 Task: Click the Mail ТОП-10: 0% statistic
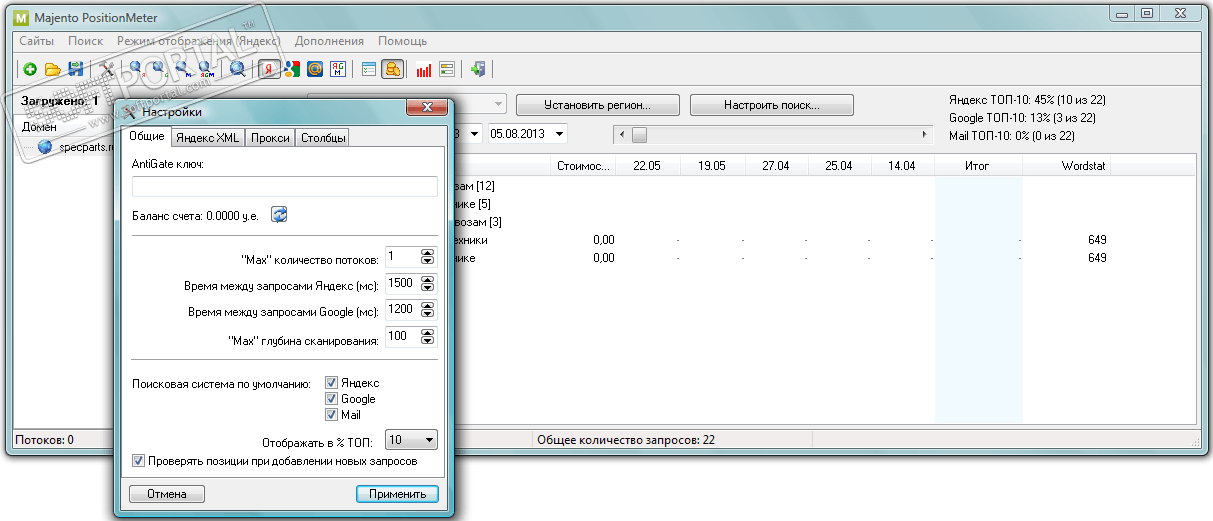pos(1011,136)
